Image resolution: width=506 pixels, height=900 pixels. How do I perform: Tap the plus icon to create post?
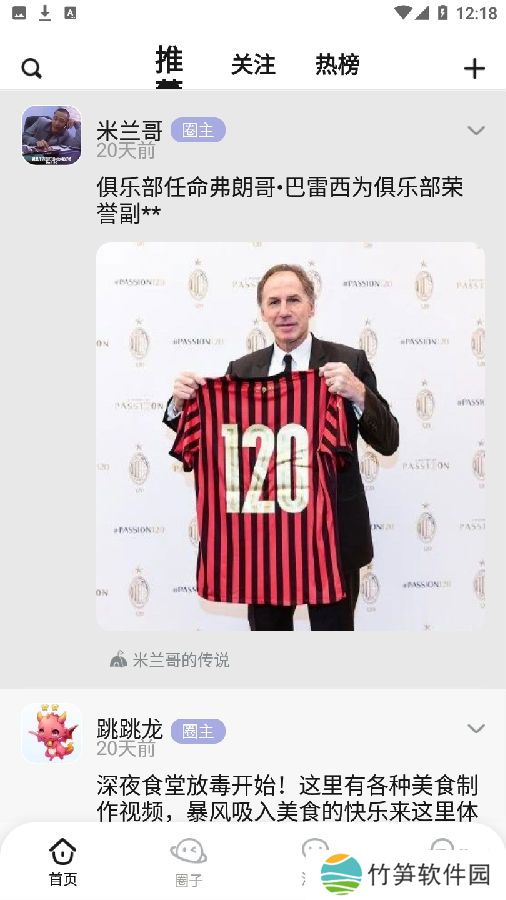pos(474,69)
